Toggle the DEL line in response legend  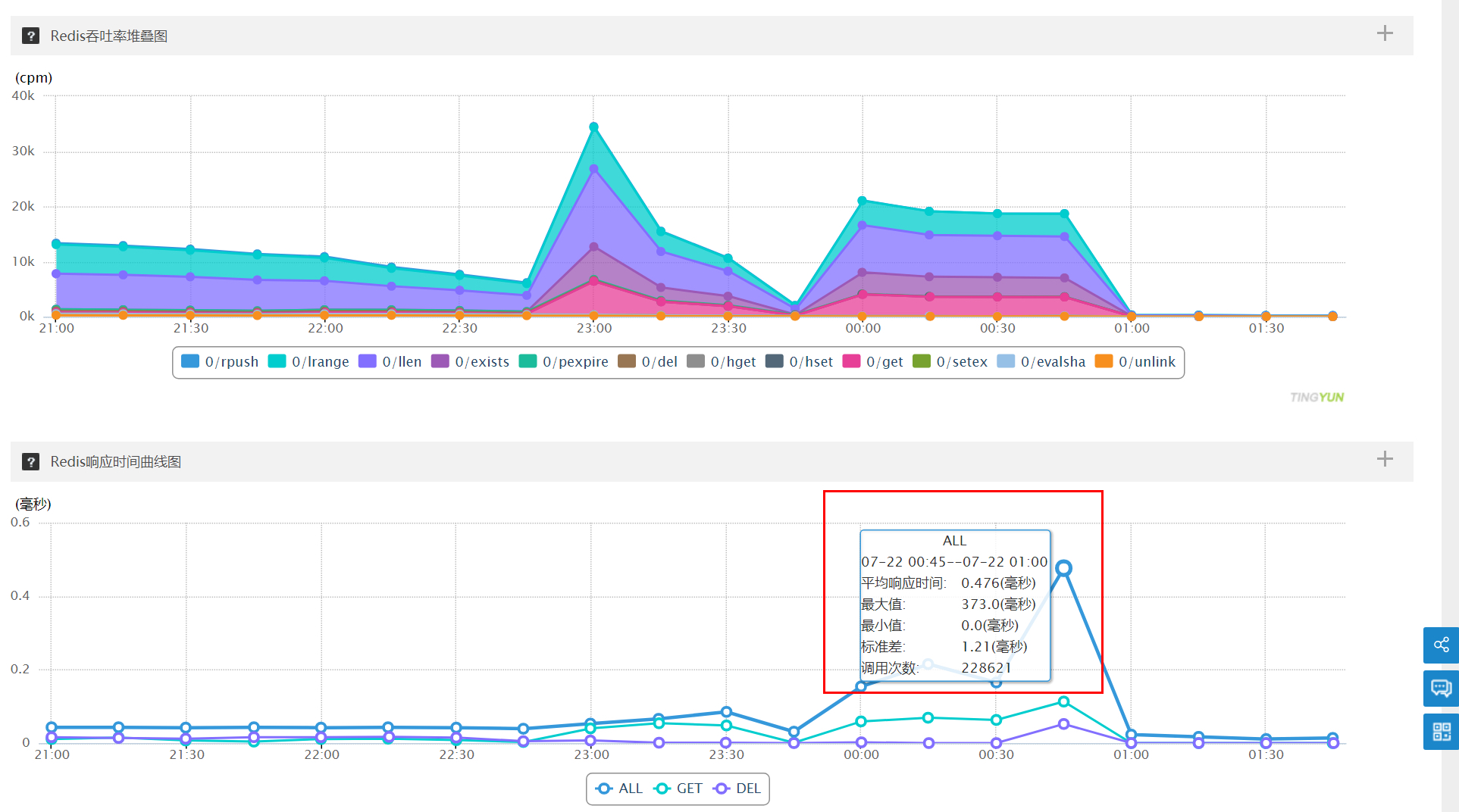click(737, 789)
